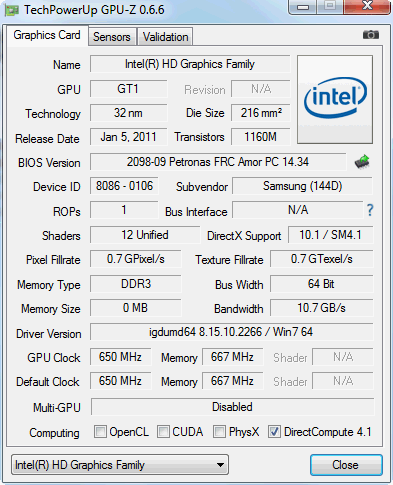The image size is (393, 485).
Task: Click the Close button
Action: coord(346,465)
